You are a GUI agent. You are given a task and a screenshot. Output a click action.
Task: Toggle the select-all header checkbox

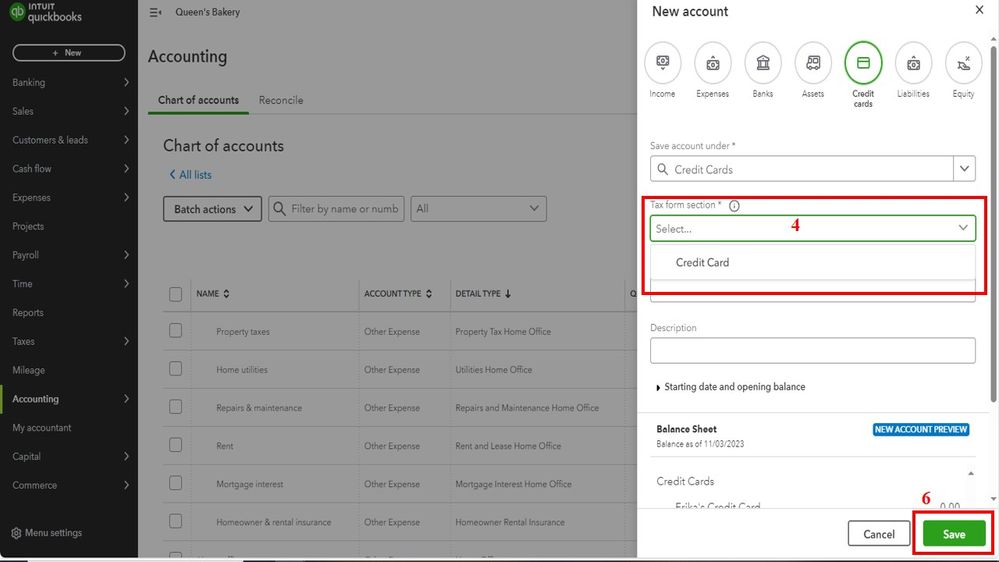click(176, 294)
